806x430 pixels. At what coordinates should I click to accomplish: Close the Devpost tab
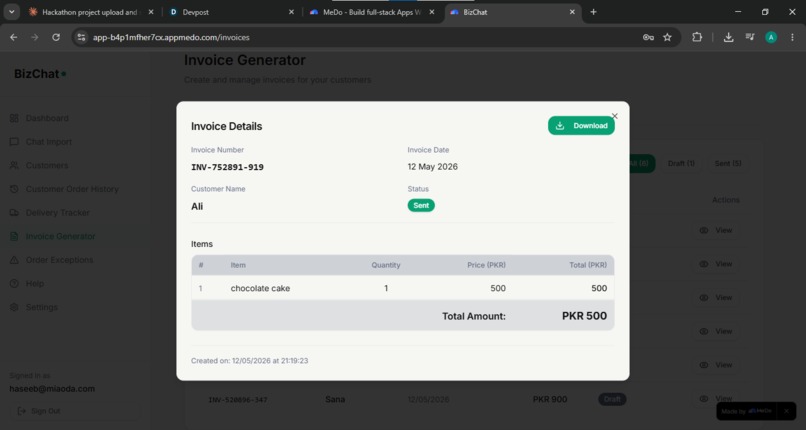pos(291,12)
